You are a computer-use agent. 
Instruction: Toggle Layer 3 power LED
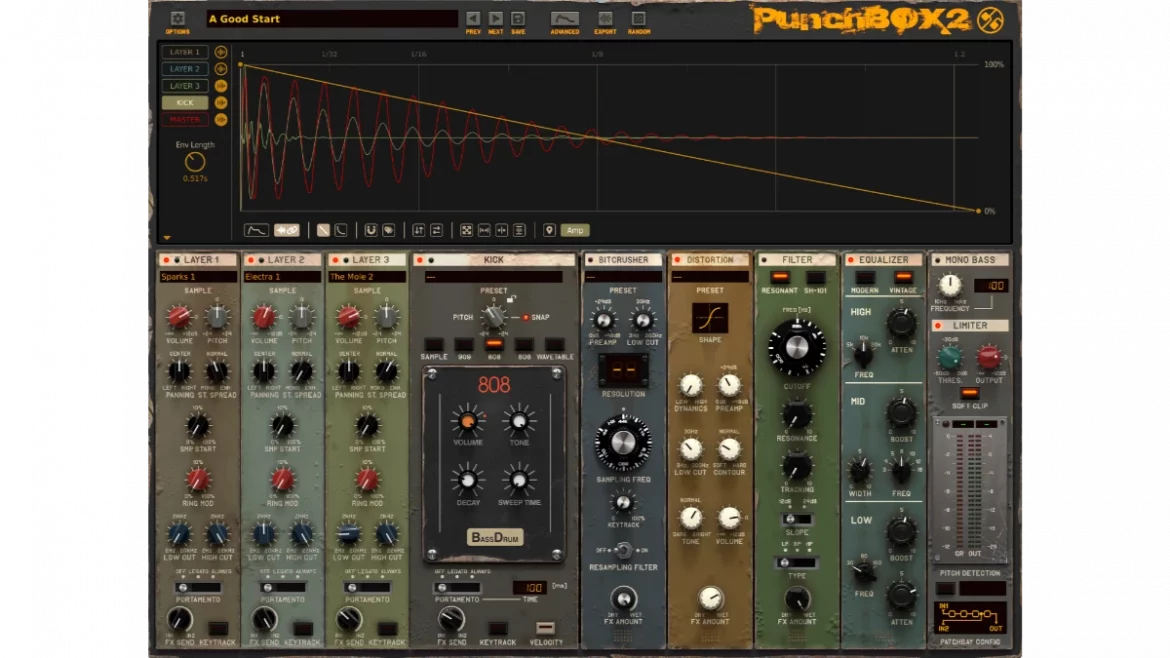[335, 260]
